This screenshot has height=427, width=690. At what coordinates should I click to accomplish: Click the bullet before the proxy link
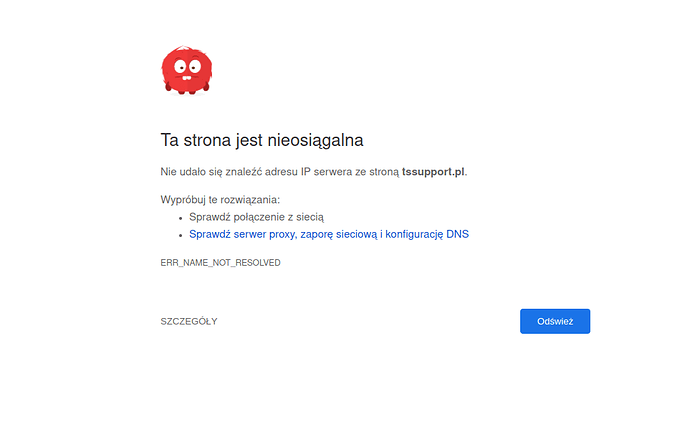click(x=181, y=235)
